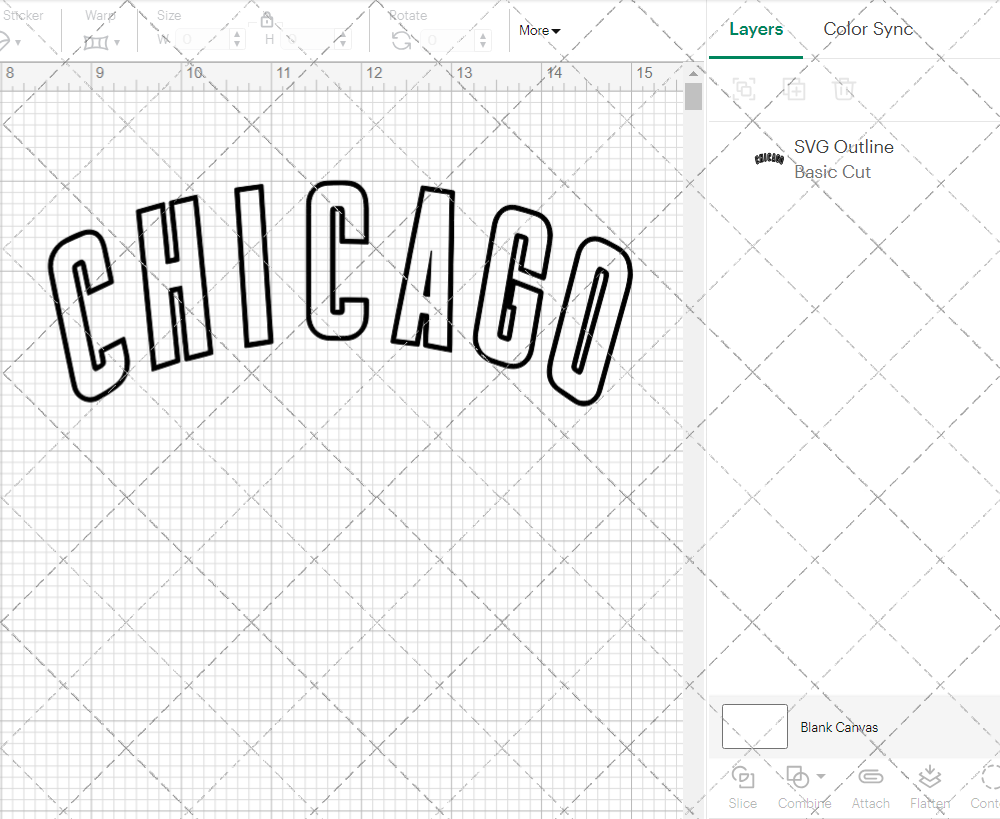Click the Blank Canvas color swatch
This screenshot has width=1000, height=819.
point(754,726)
